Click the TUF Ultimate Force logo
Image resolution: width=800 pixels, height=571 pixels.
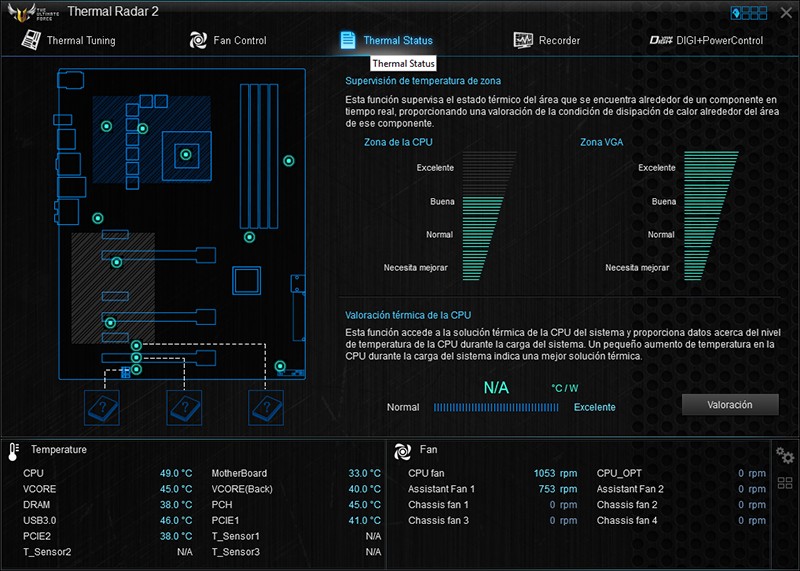point(33,12)
